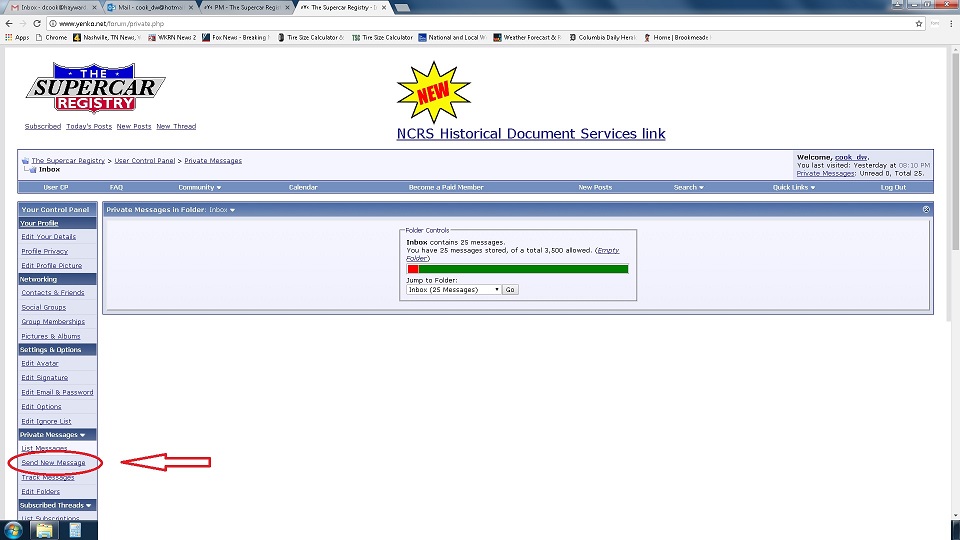Click the browser back arrow
The width and height of the screenshot is (960, 540).
click(x=9, y=23)
